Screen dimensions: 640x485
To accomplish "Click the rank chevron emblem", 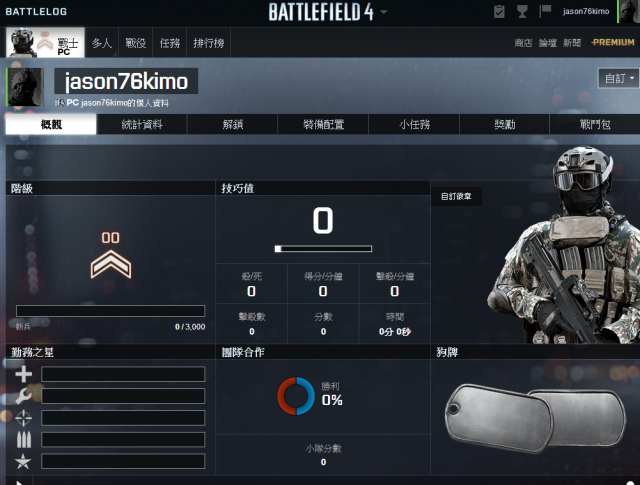I will [111, 264].
